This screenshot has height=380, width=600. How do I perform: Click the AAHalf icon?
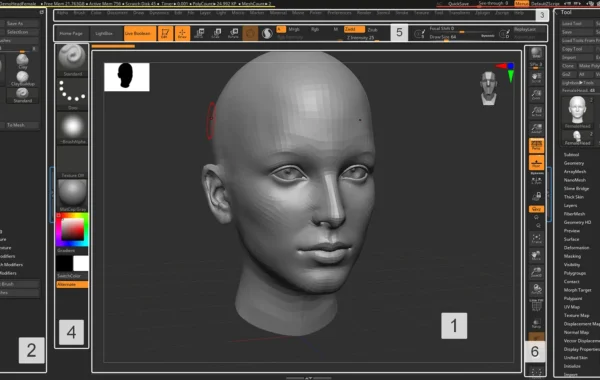tap(536, 128)
